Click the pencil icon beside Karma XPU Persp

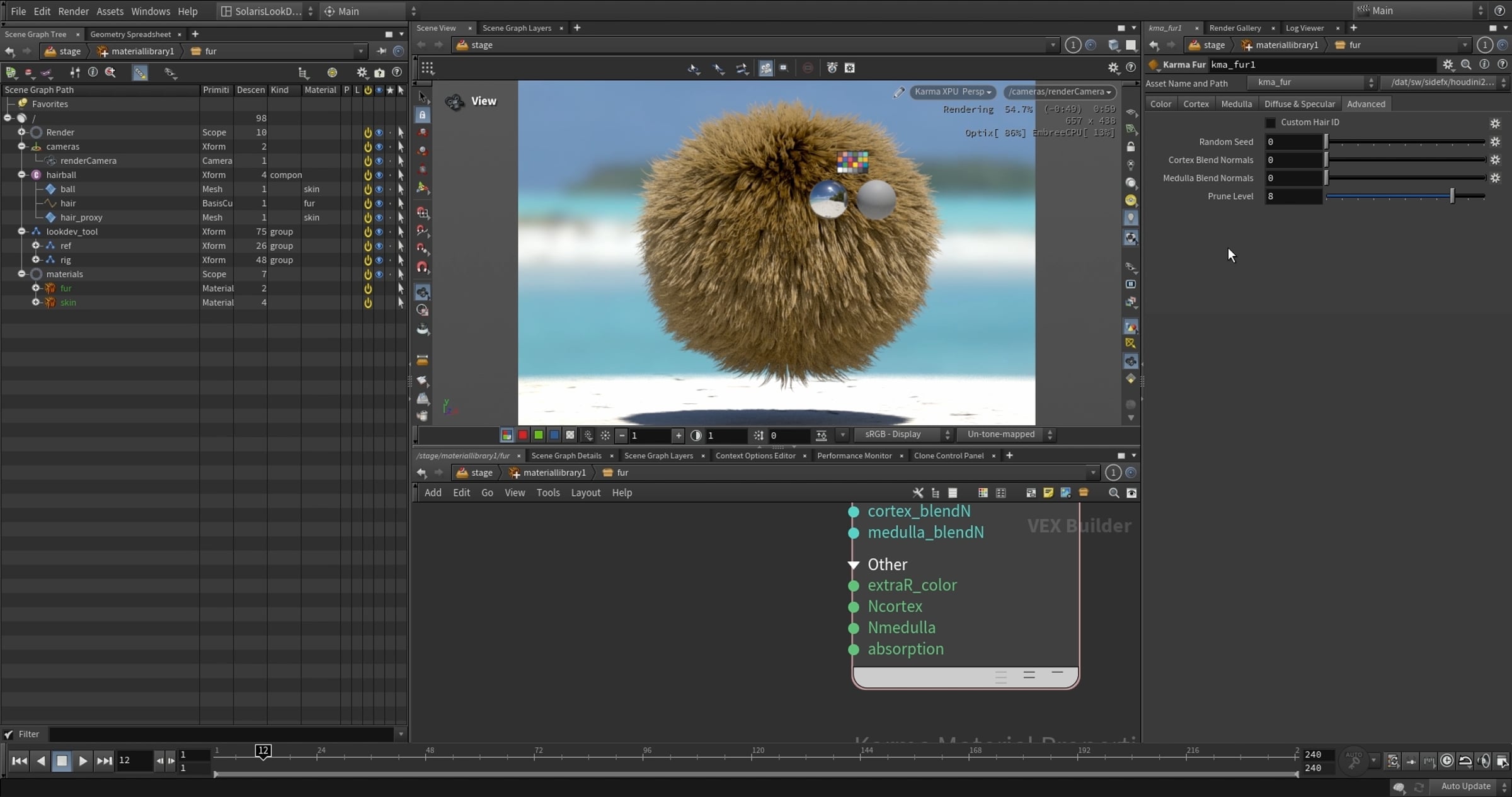(x=898, y=92)
